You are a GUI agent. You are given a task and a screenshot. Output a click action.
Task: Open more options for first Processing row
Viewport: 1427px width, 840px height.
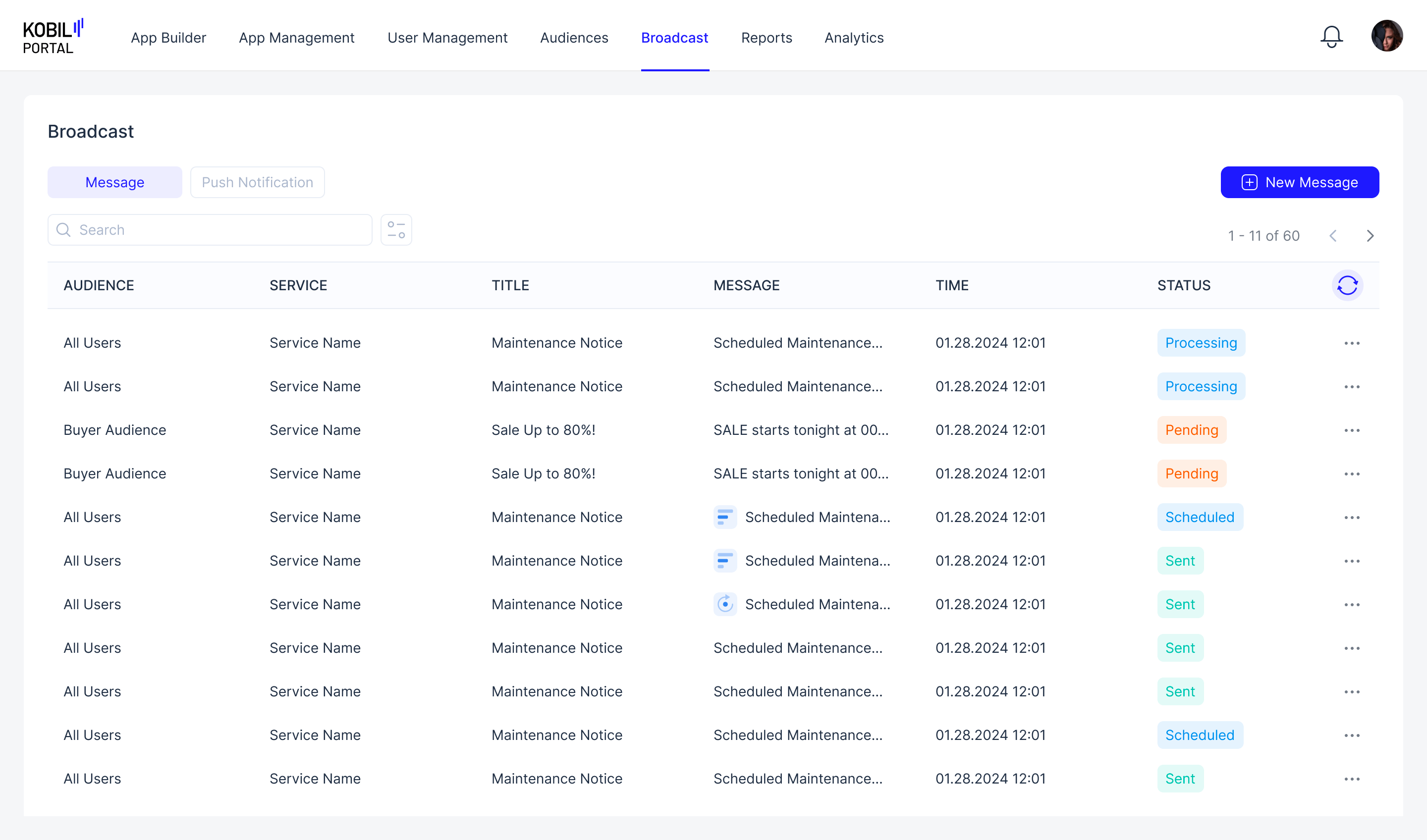(x=1352, y=343)
